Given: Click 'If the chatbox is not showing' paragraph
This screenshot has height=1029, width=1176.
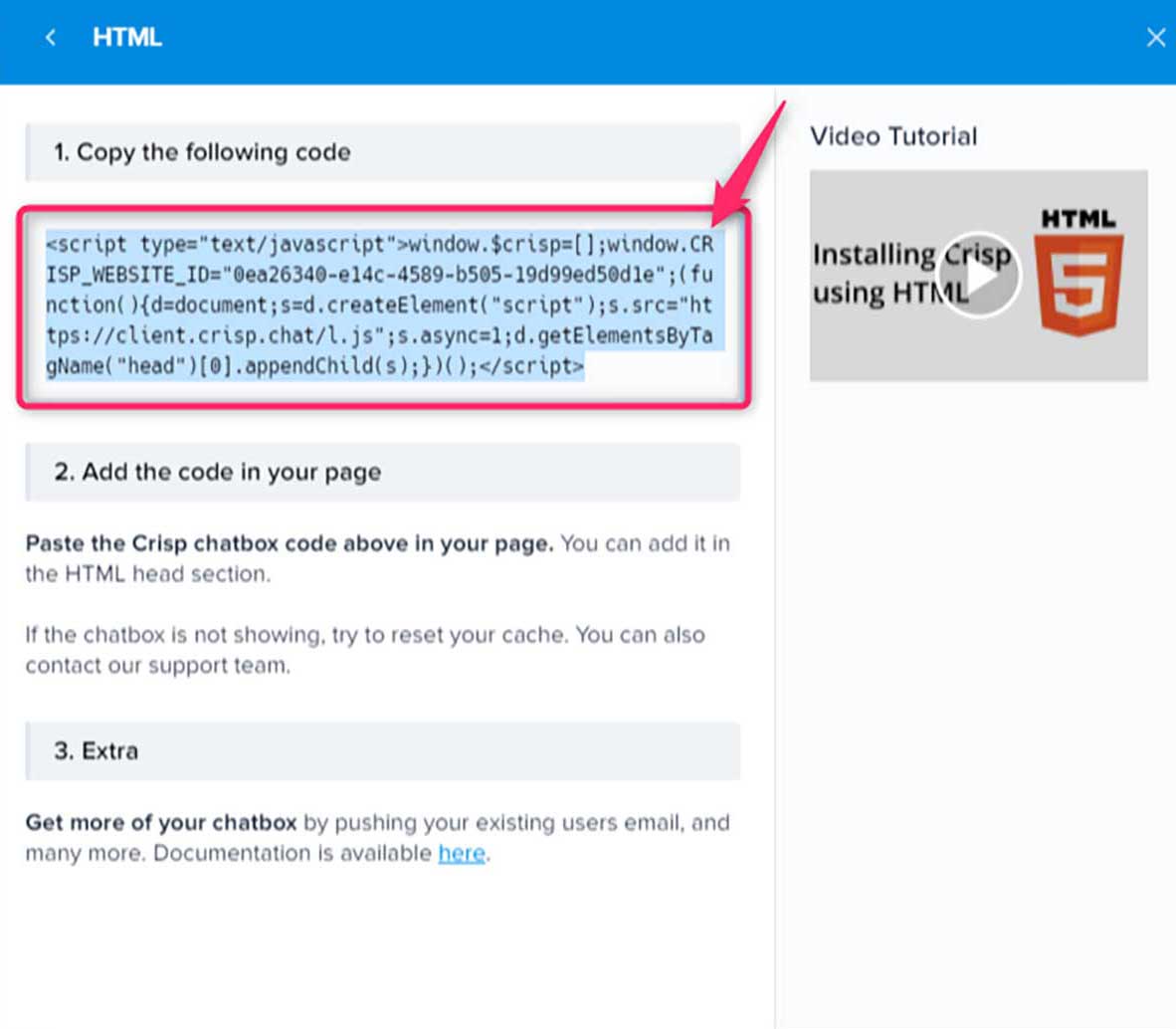Looking at the screenshot, I should pyautogui.click(x=365, y=650).
